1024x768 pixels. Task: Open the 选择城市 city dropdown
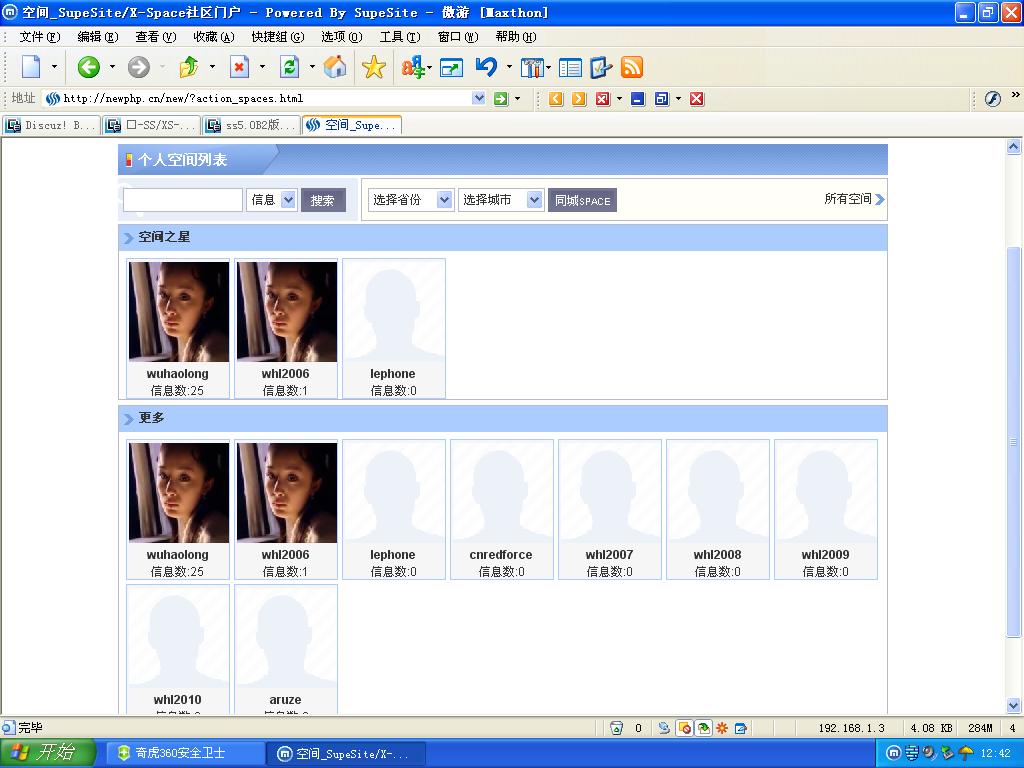[534, 200]
